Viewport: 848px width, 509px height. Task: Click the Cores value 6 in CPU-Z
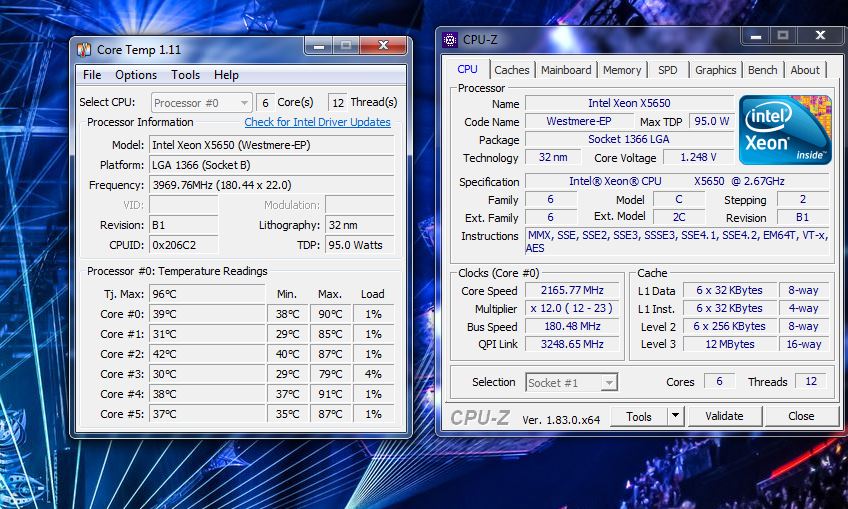click(x=719, y=381)
